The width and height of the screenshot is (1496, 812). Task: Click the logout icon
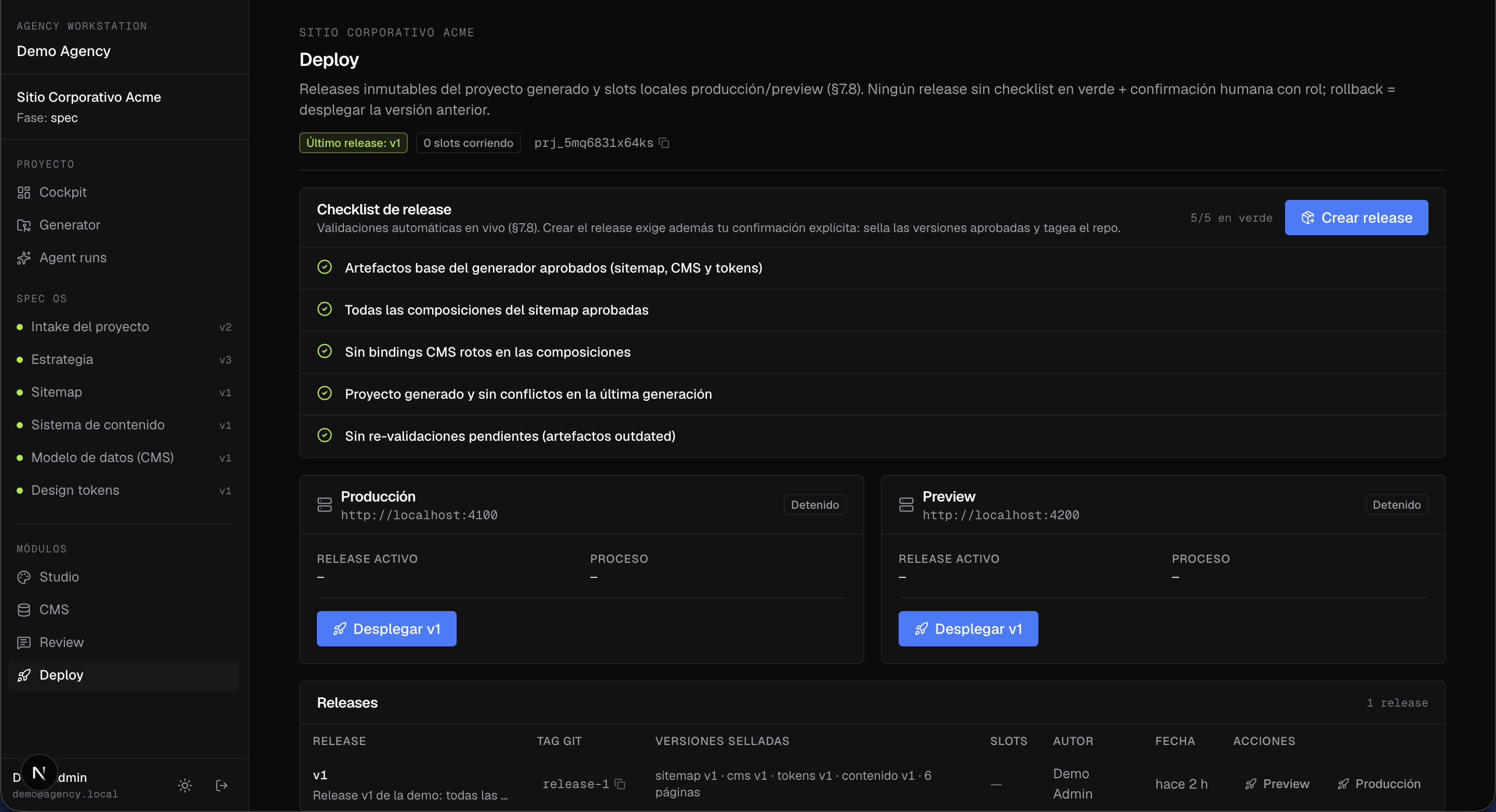coord(222,786)
